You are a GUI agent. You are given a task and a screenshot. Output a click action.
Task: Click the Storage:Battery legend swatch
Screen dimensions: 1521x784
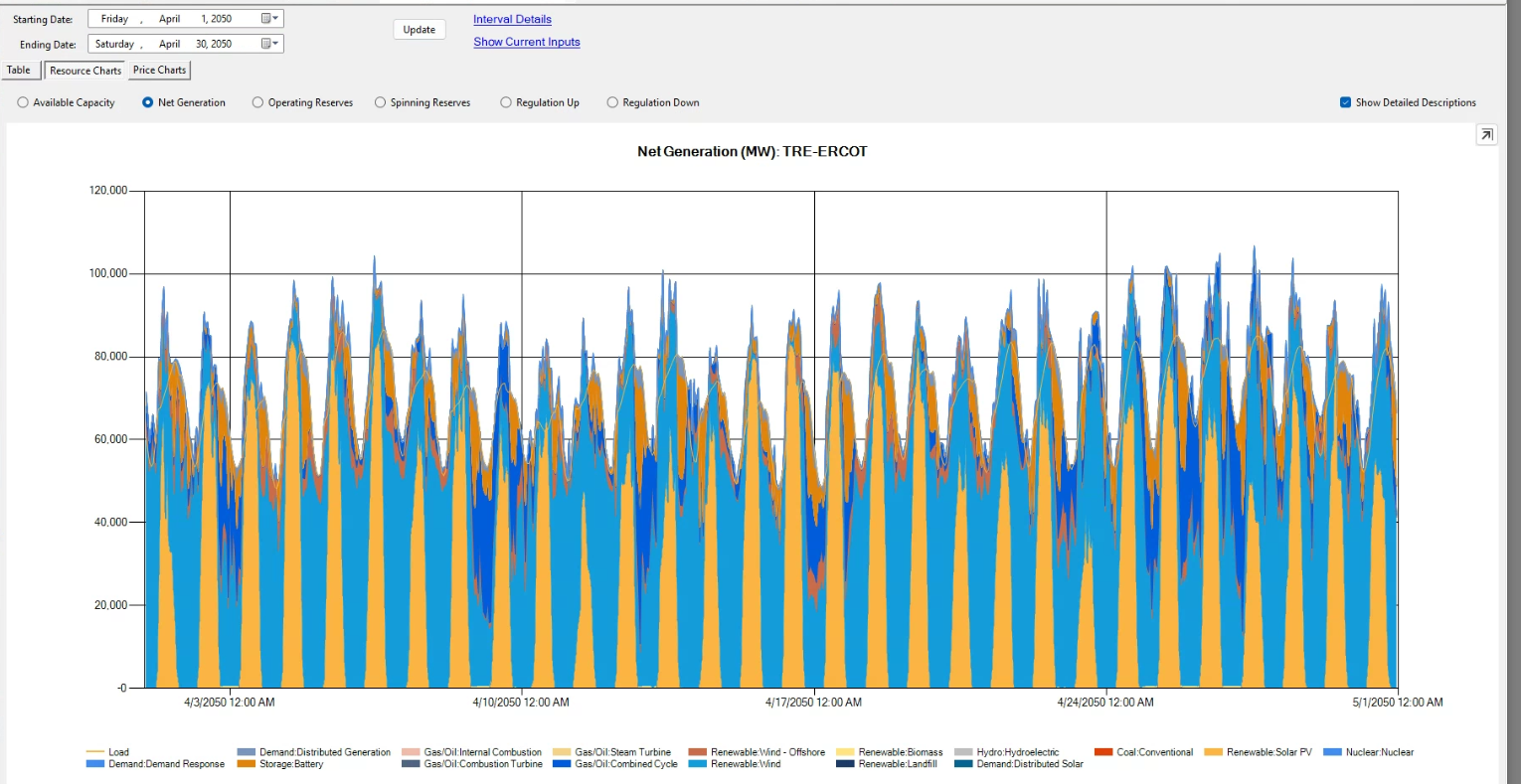(246, 764)
